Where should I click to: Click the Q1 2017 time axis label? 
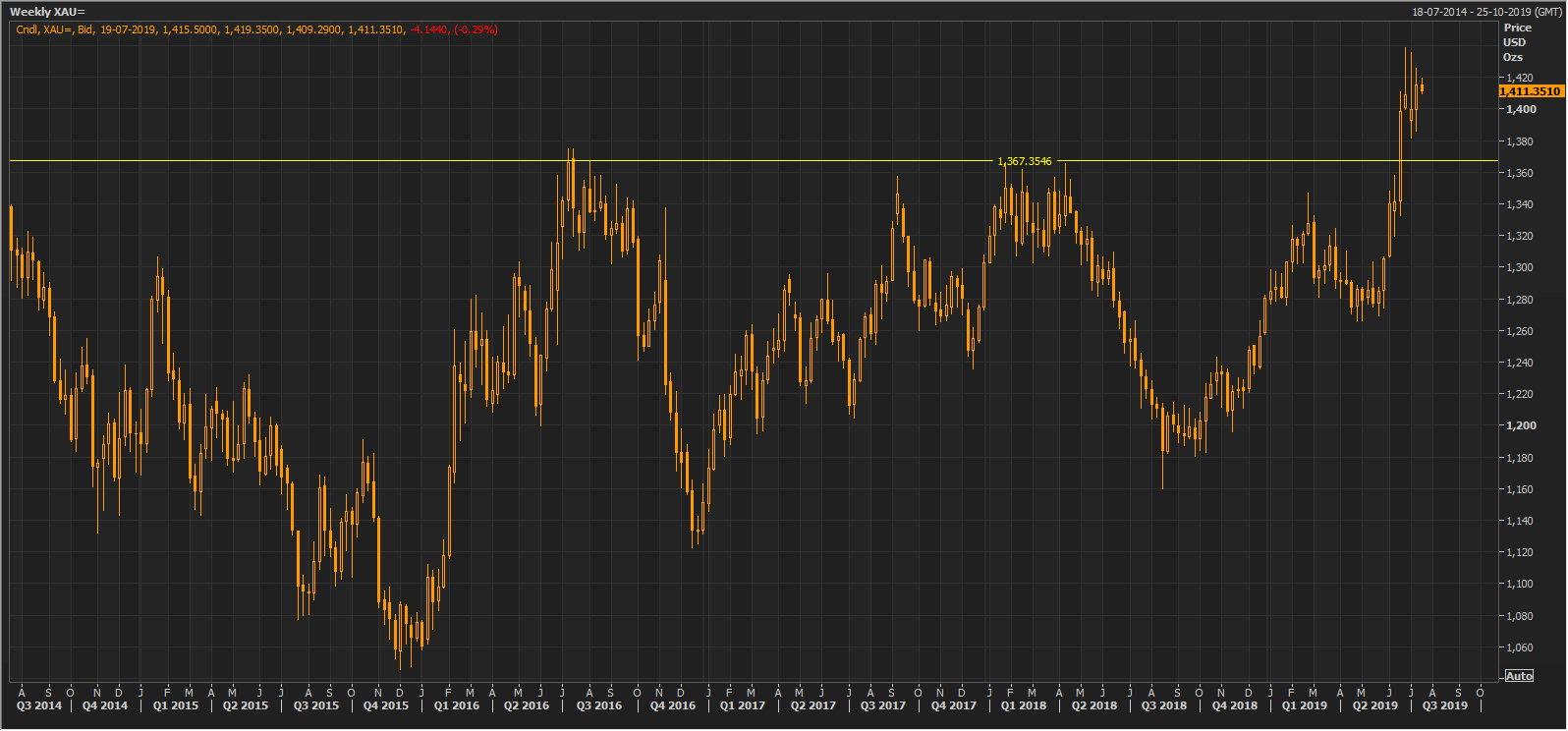[743, 705]
